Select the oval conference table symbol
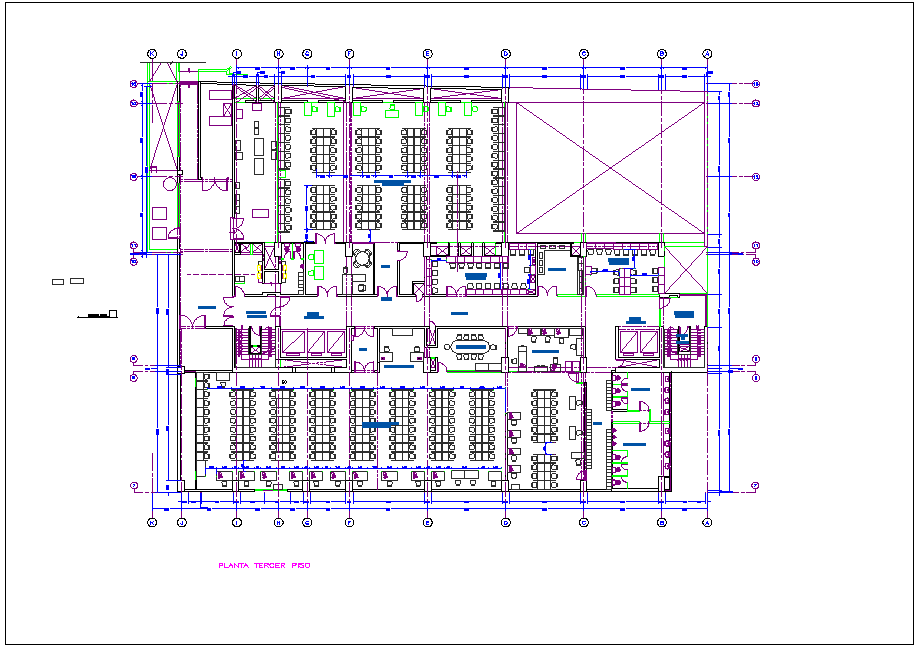 [x=472, y=345]
